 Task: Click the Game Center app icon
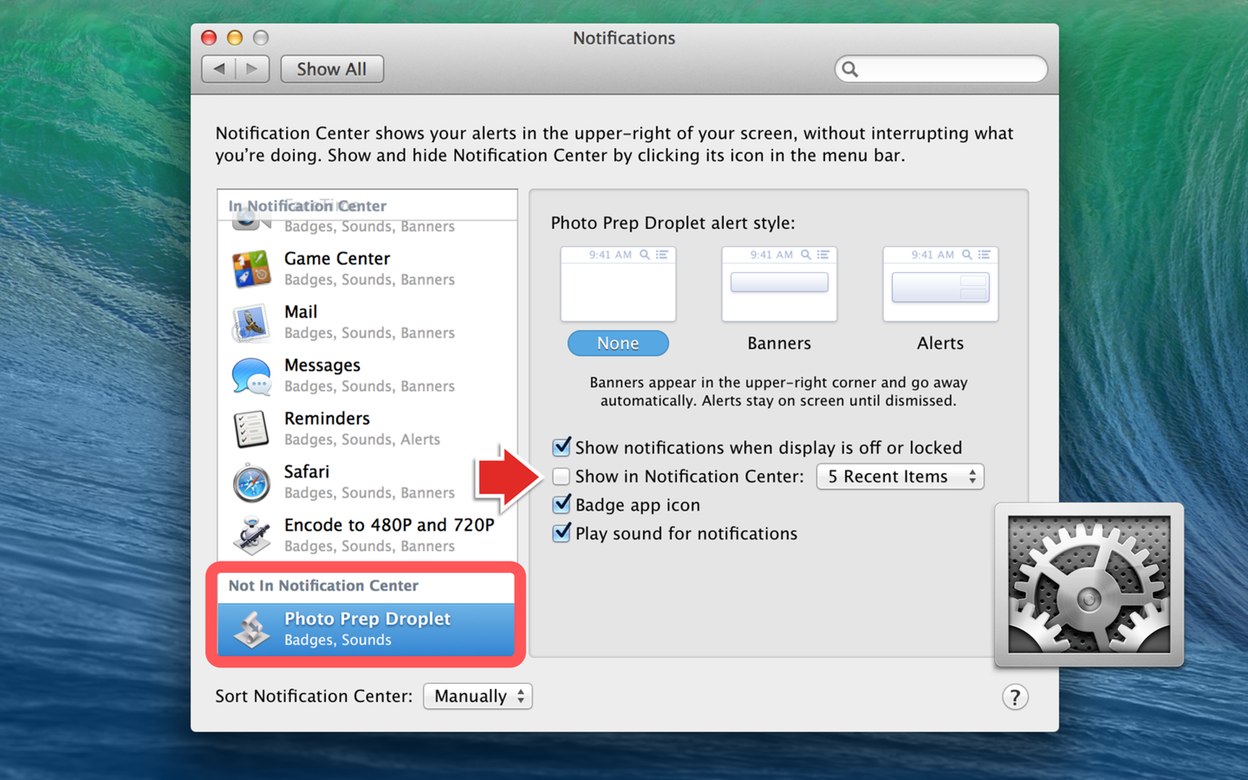pyautogui.click(x=251, y=268)
